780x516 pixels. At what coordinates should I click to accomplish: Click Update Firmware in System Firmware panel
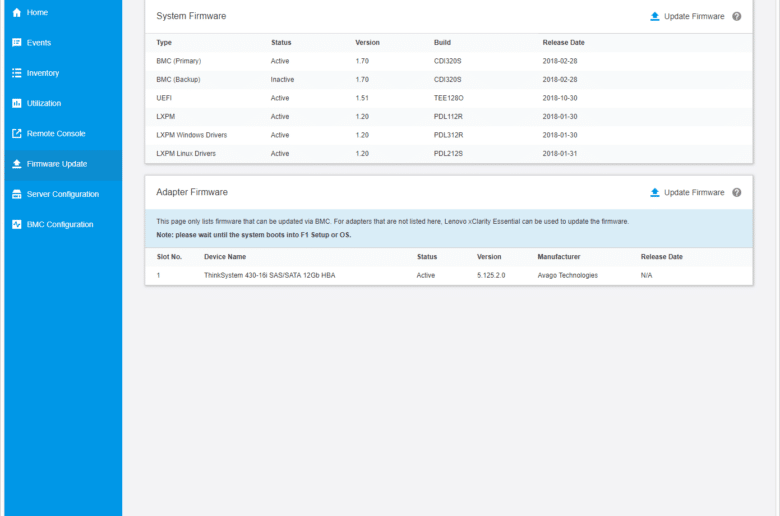tap(694, 16)
